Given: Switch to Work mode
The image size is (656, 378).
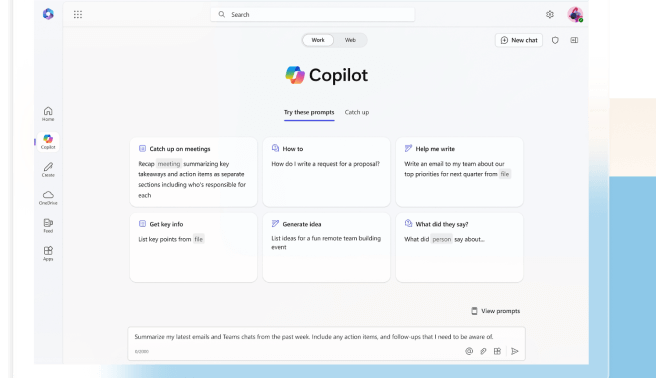Looking at the screenshot, I should pos(318,40).
